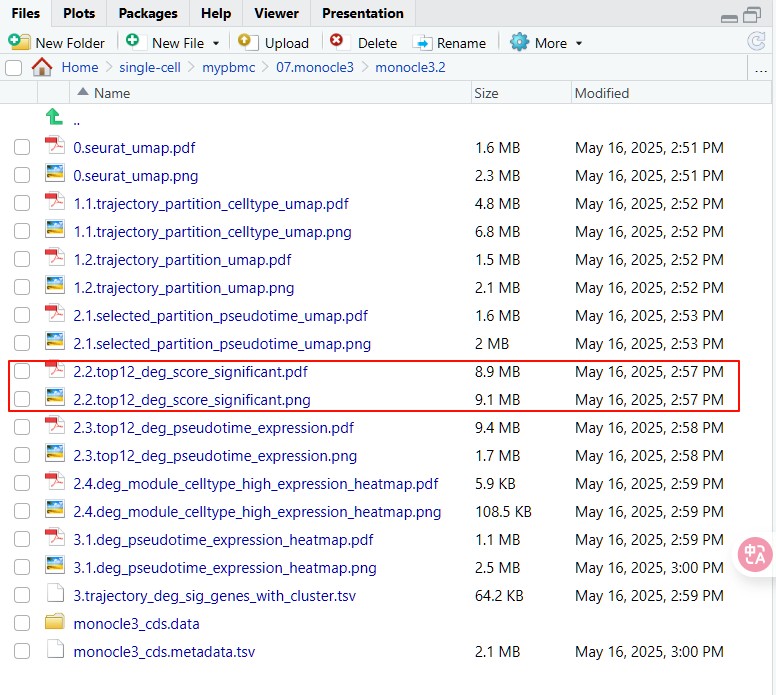
Task: Click the green parent directory arrow
Action: [54, 117]
